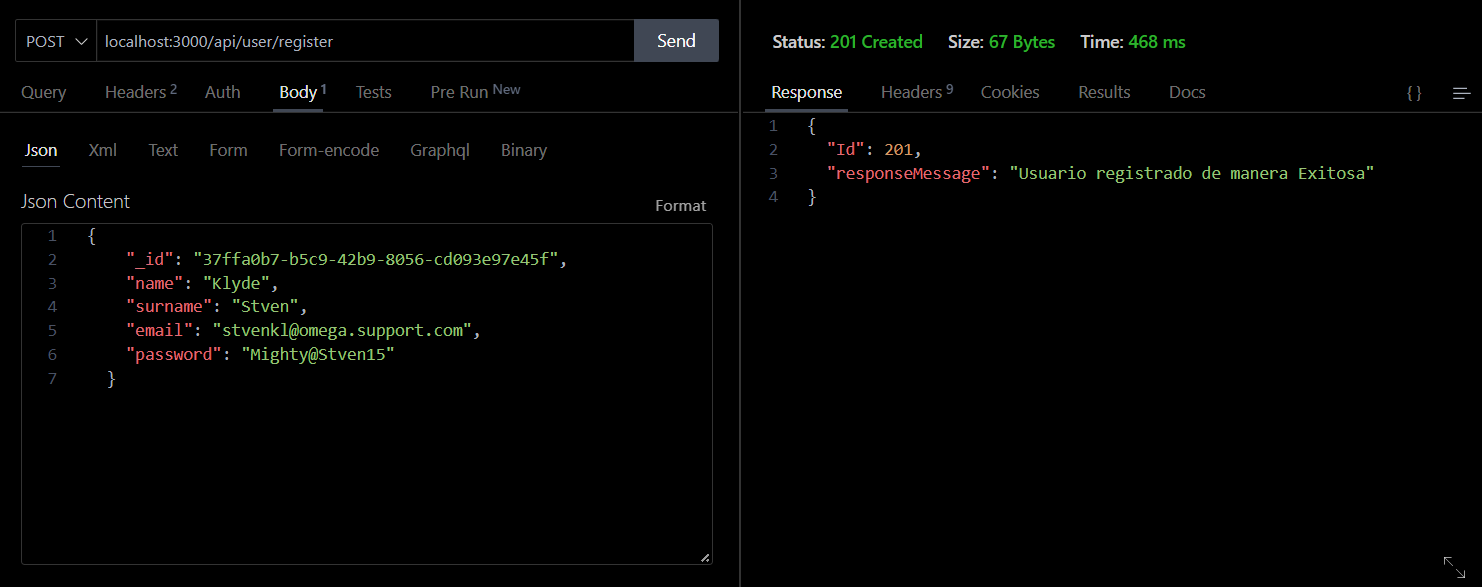The image size is (1482, 587).
Task: Open the Pre Run tab
Action: coord(475,92)
